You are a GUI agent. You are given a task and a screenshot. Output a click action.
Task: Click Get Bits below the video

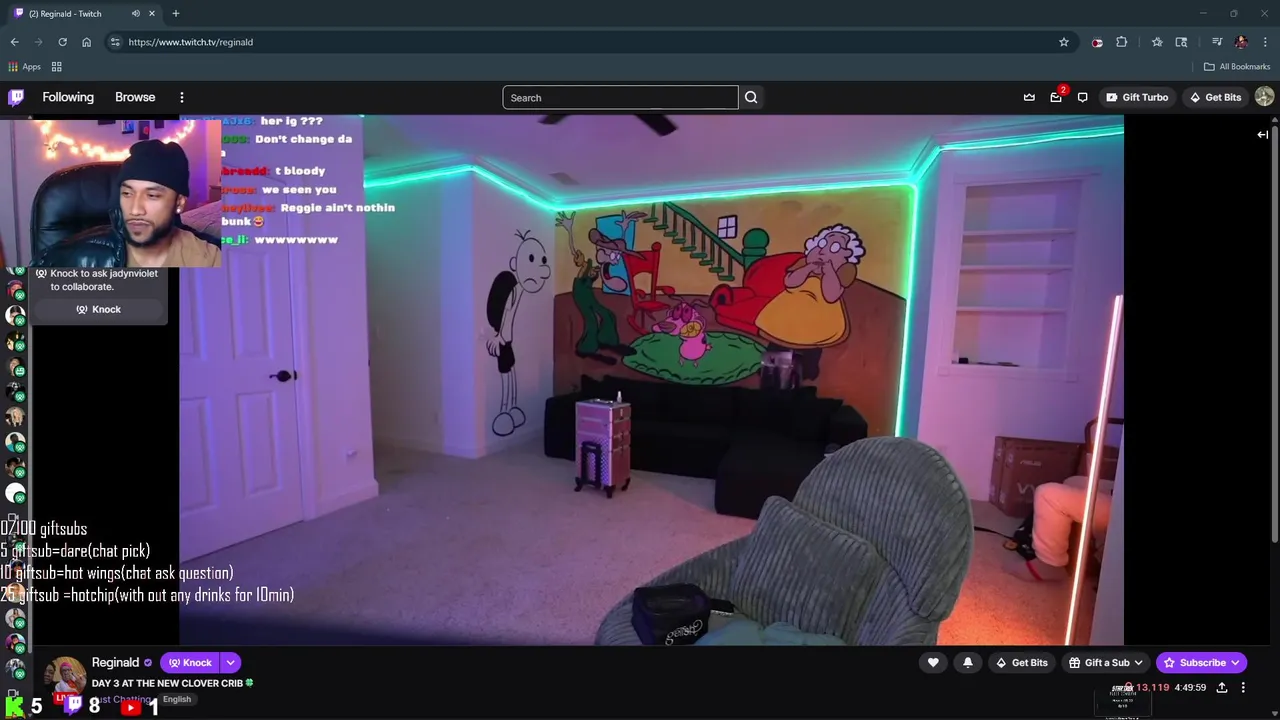[1021, 662]
